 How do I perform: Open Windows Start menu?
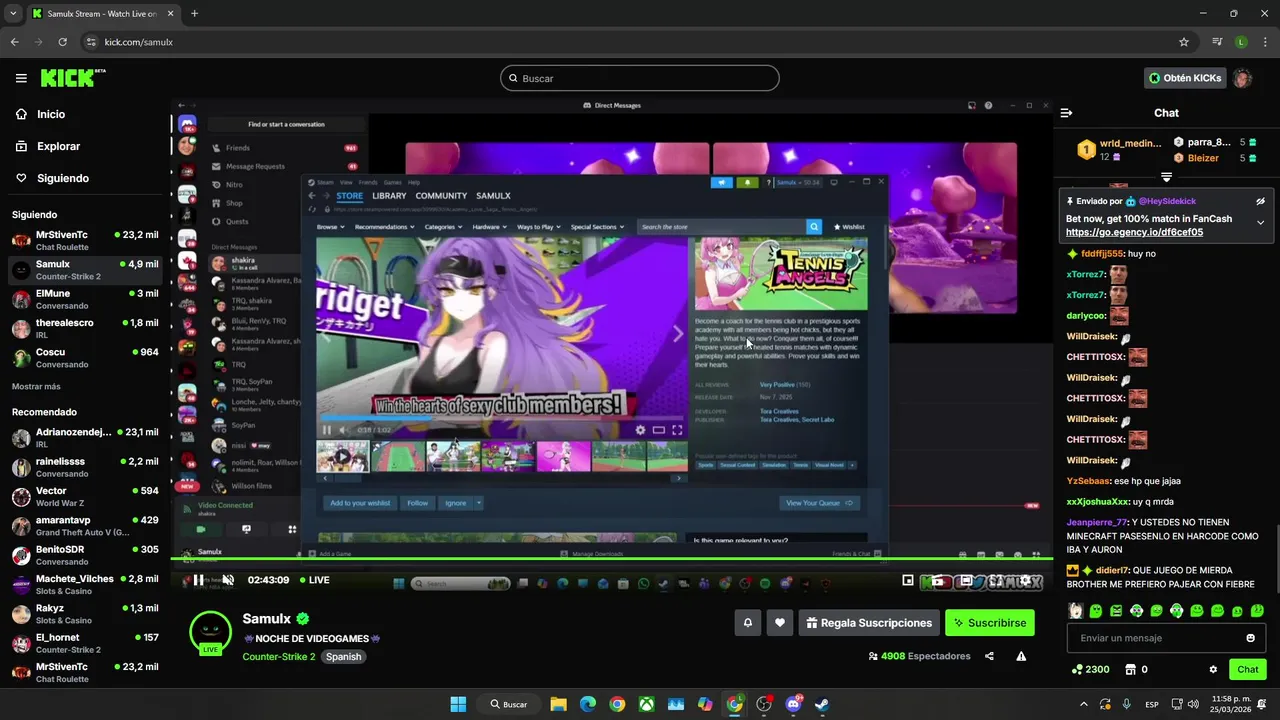click(458, 704)
